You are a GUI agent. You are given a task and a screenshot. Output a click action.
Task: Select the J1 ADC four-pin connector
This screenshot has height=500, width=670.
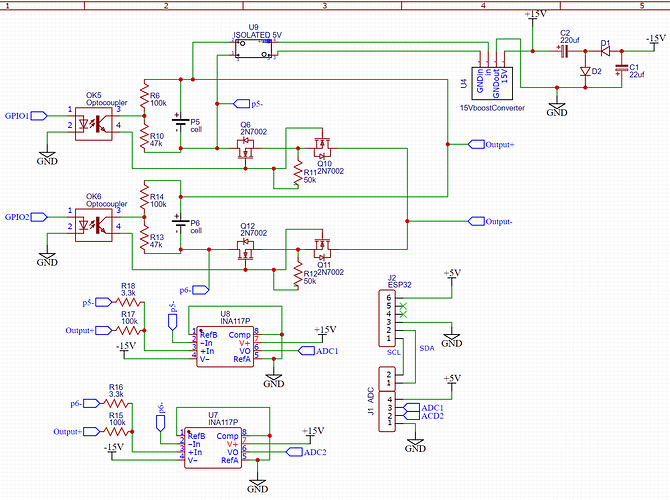[x=387, y=412]
